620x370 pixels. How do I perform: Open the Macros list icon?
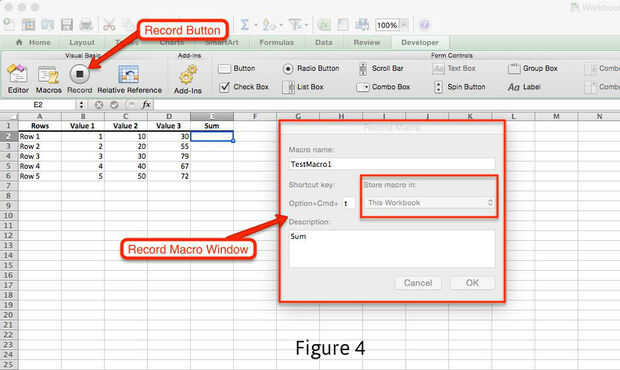click(48, 75)
